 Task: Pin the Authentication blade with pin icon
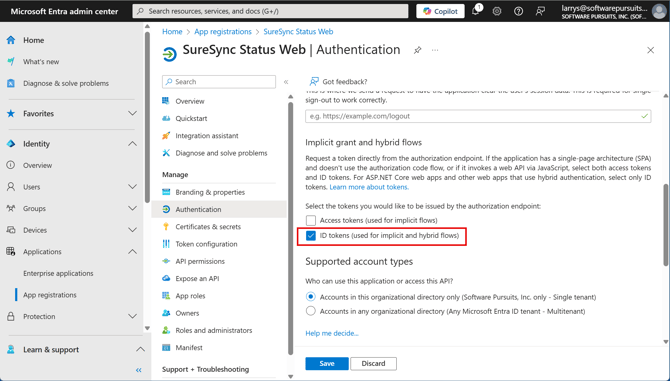[417, 50]
